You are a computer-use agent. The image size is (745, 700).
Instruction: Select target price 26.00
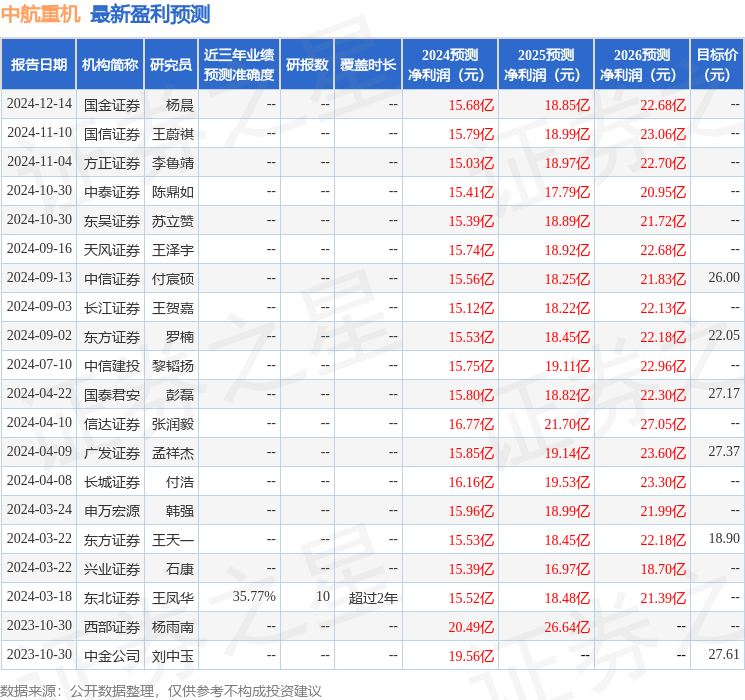click(724, 278)
